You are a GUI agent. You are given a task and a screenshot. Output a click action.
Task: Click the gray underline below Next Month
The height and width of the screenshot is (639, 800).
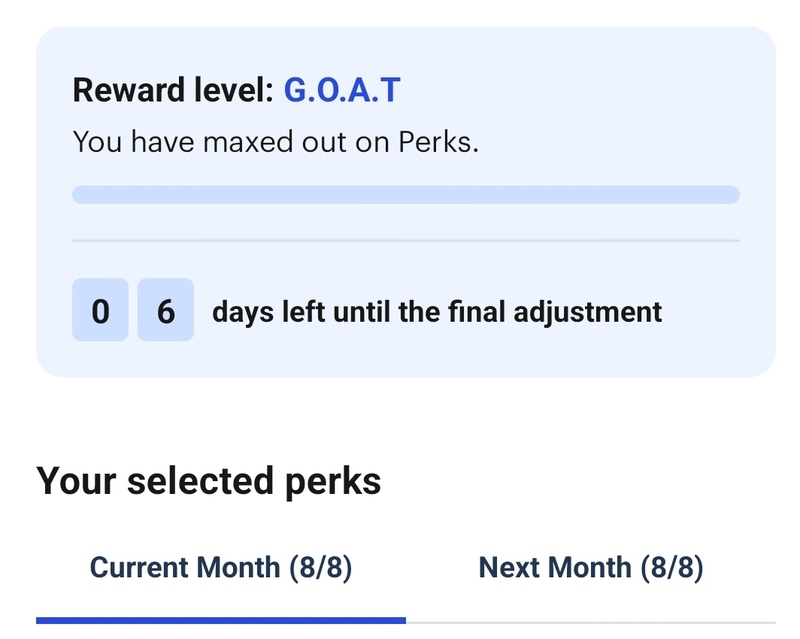pos(591,622)
